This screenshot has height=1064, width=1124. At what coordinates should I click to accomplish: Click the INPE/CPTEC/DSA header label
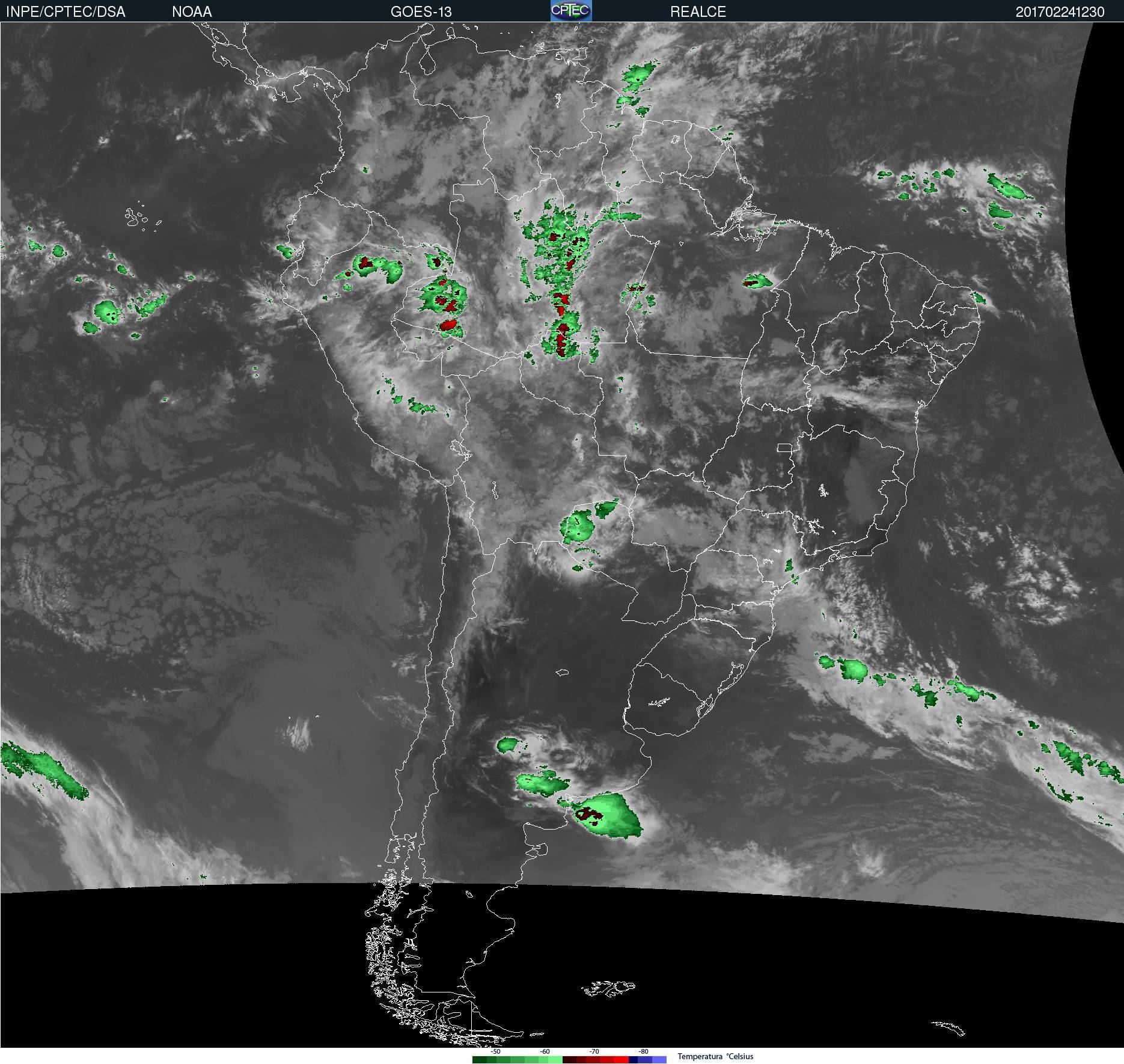(x=66, y=12)
